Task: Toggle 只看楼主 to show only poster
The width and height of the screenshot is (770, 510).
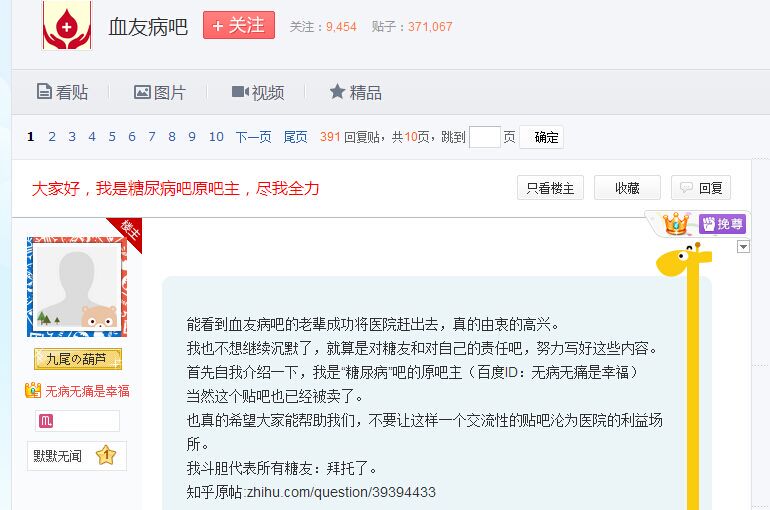Action: point(550,188)
